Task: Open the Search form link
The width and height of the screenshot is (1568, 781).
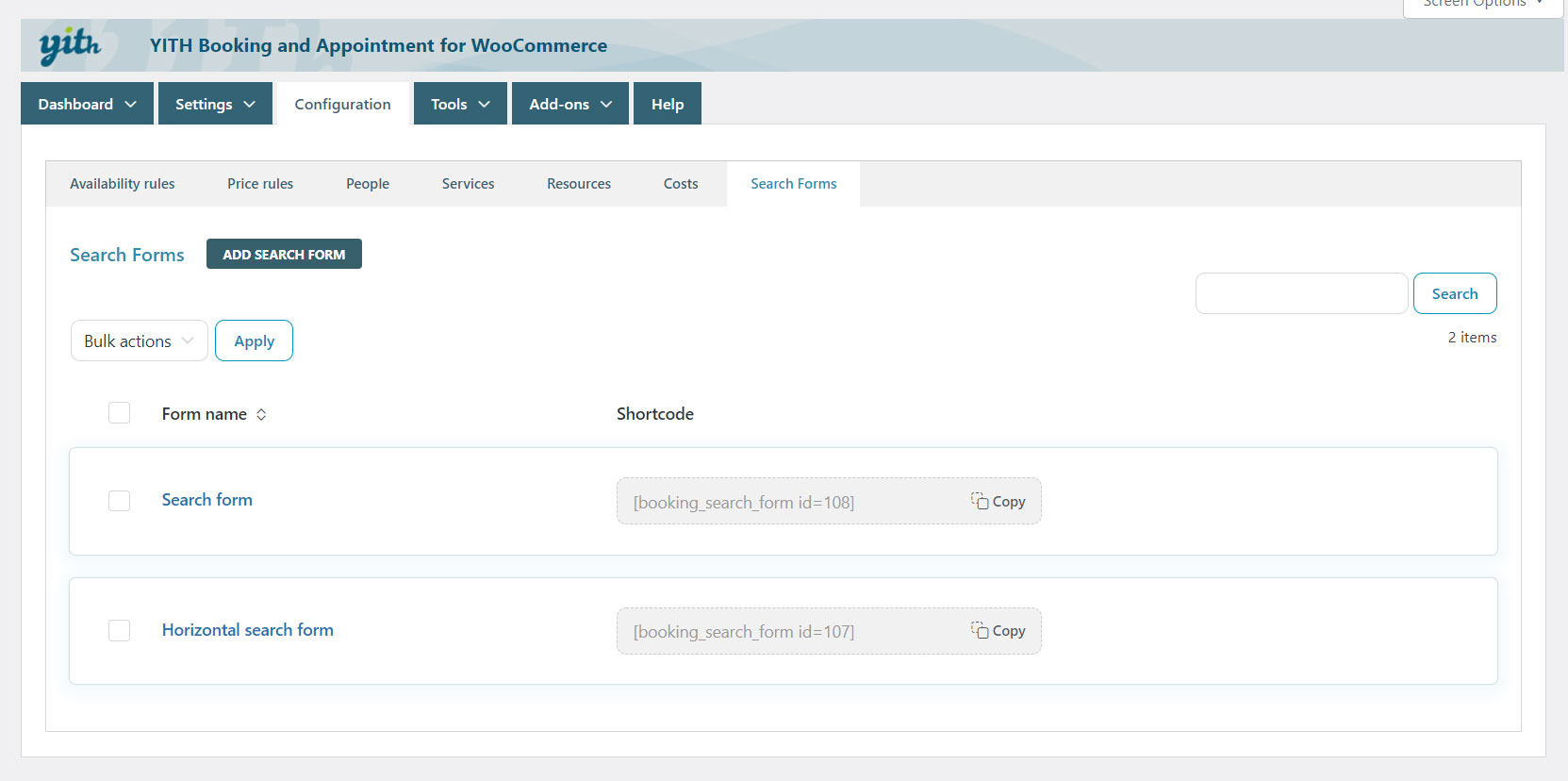Action: [x=207, y=500]
